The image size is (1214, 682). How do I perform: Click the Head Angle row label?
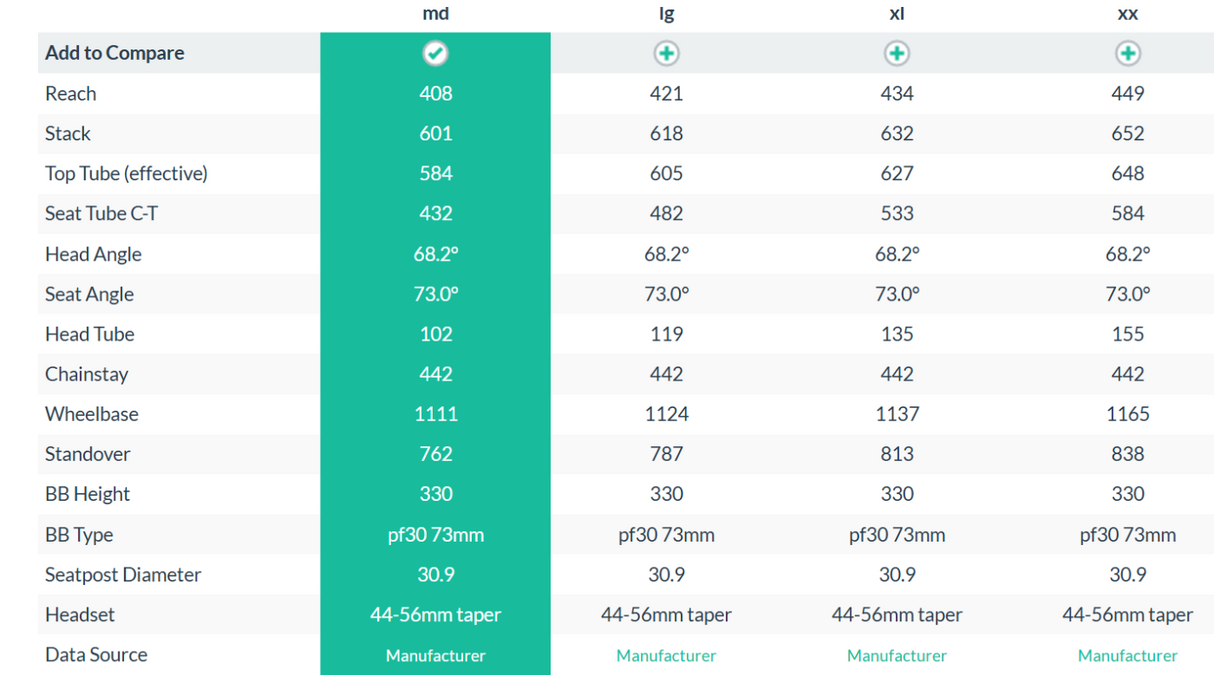93,254
